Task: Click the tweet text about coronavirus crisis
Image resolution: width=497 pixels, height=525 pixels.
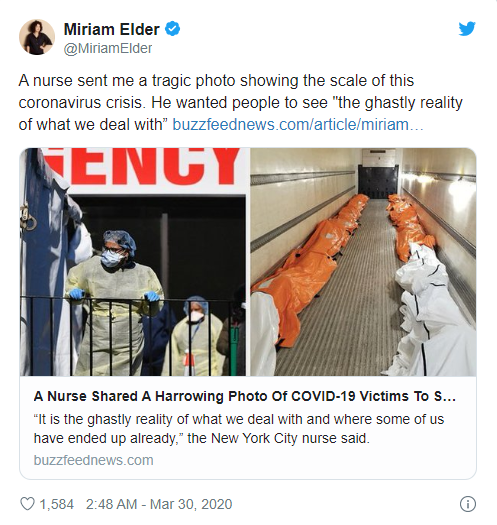Action: (240, 102)
